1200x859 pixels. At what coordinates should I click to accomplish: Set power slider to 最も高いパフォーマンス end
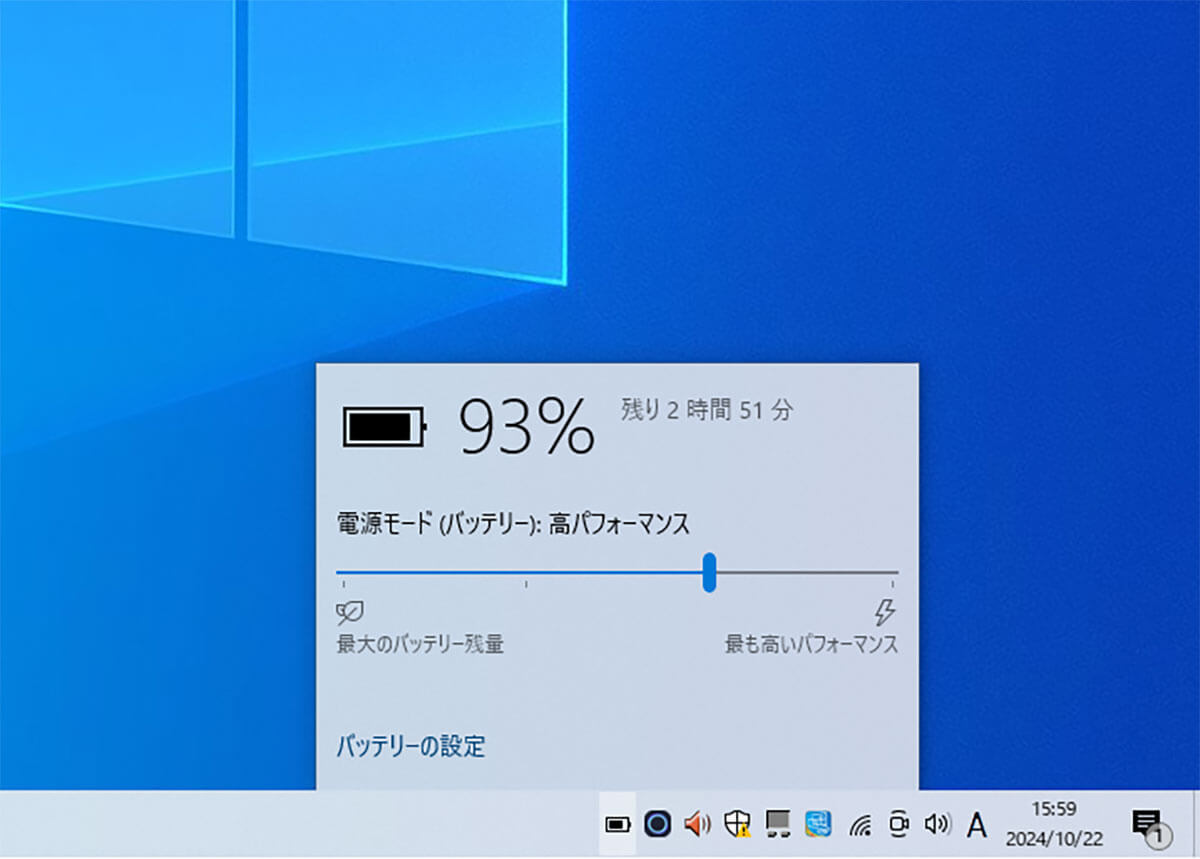click(892, 572)
